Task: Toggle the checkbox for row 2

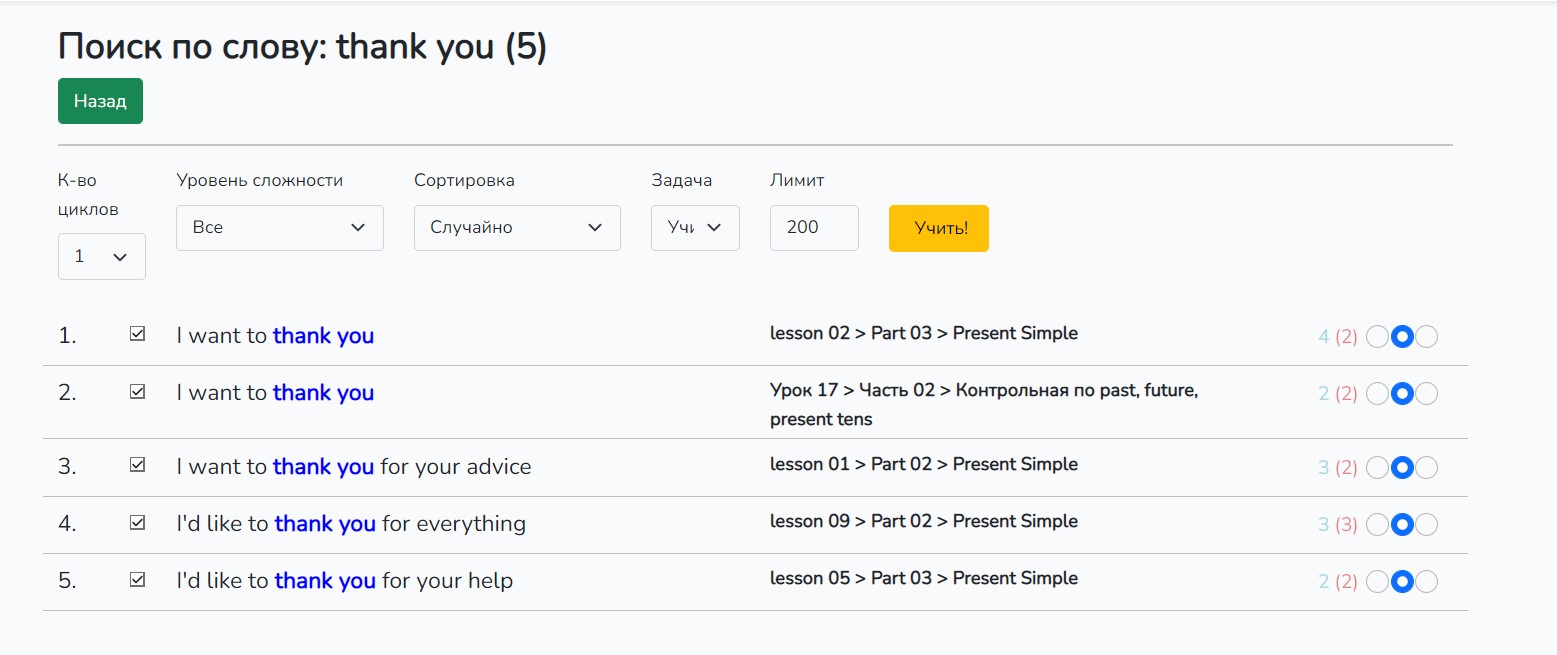Action: 138,392
